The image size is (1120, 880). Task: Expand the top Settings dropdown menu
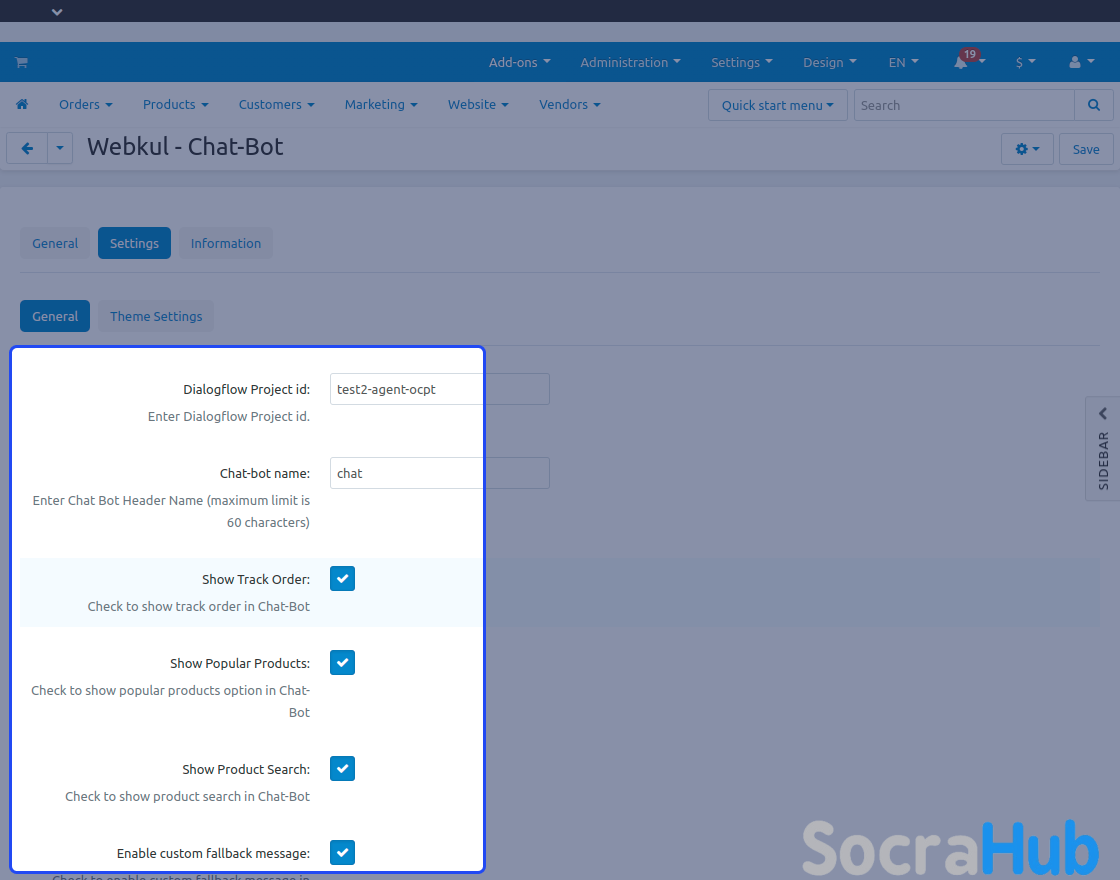click(741, 62)
